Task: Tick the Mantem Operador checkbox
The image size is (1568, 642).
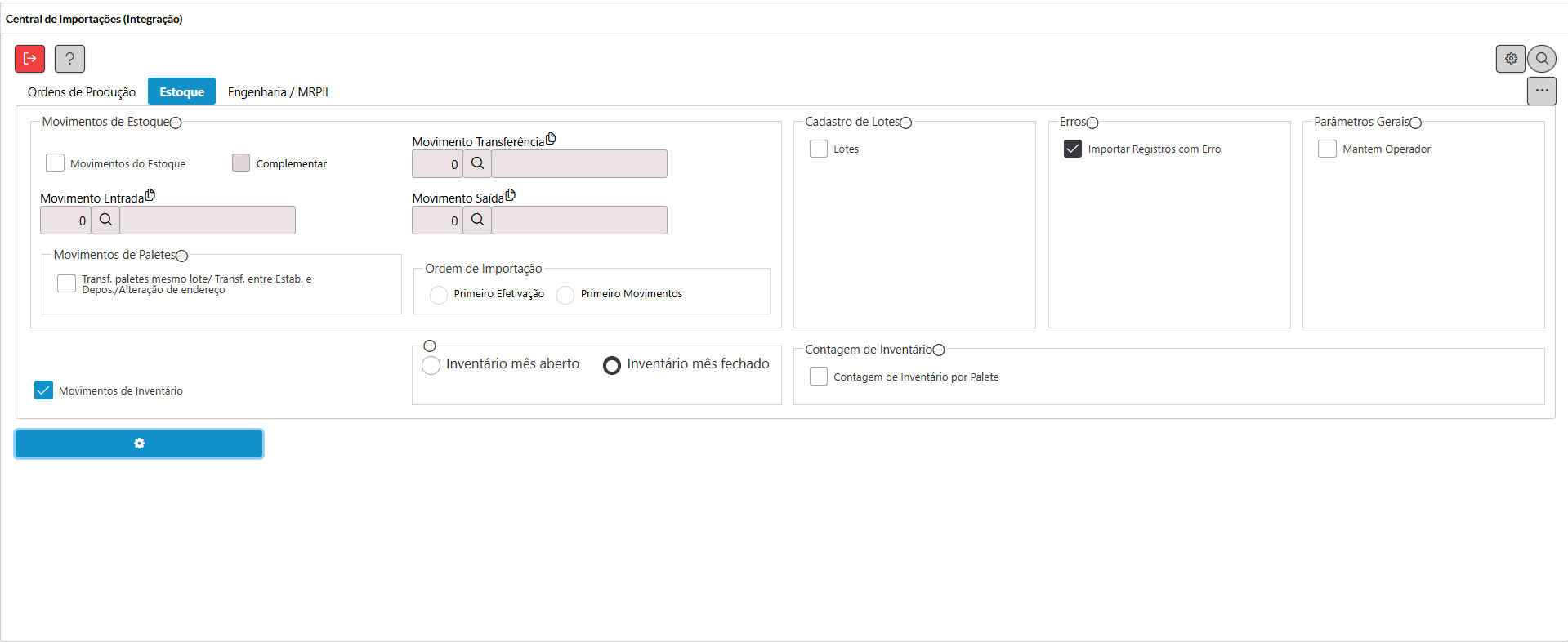Action: pyautogui.click(x=1327, y=149)
